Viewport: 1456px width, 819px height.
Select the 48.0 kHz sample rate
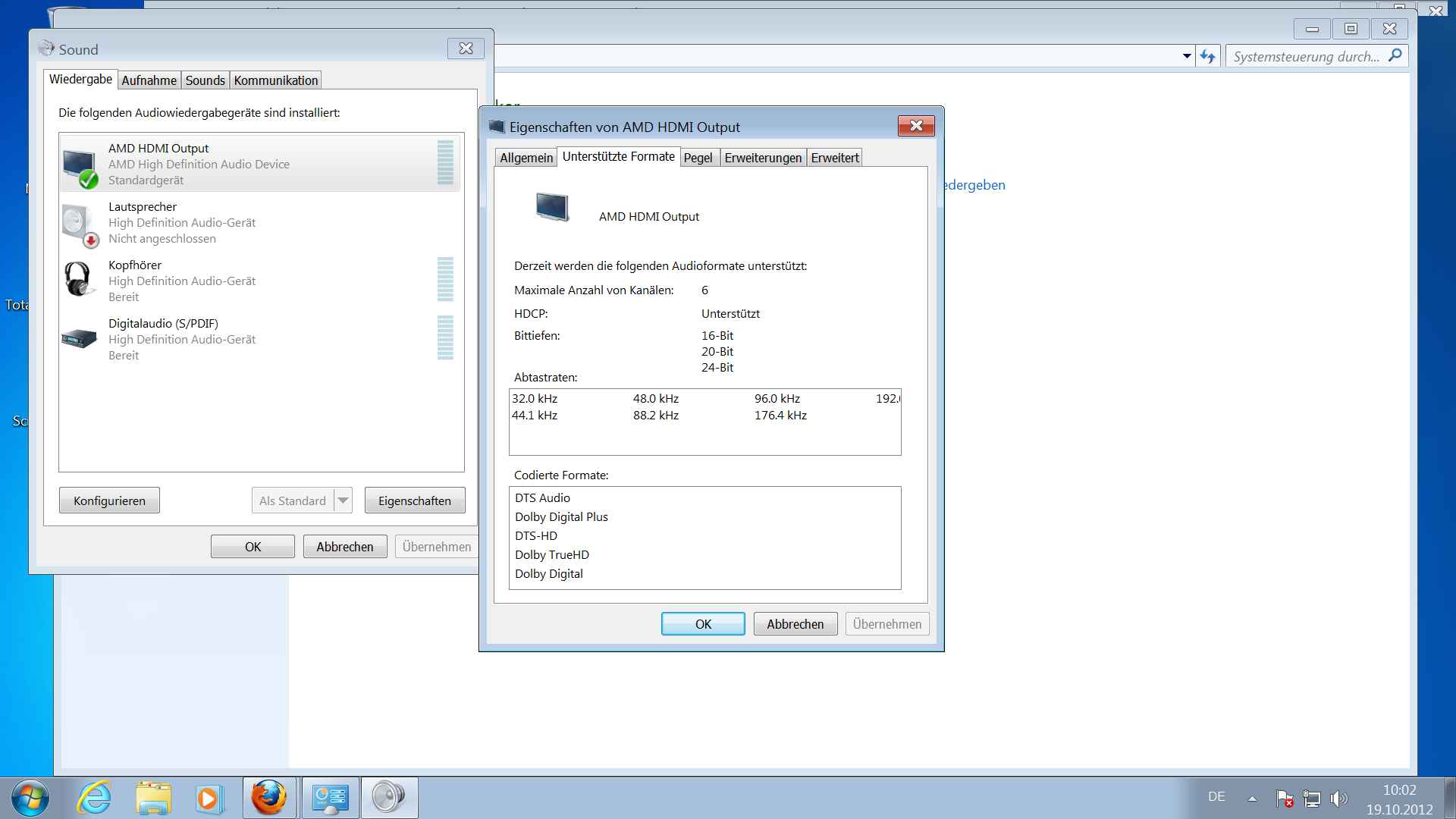click(656, 398)
